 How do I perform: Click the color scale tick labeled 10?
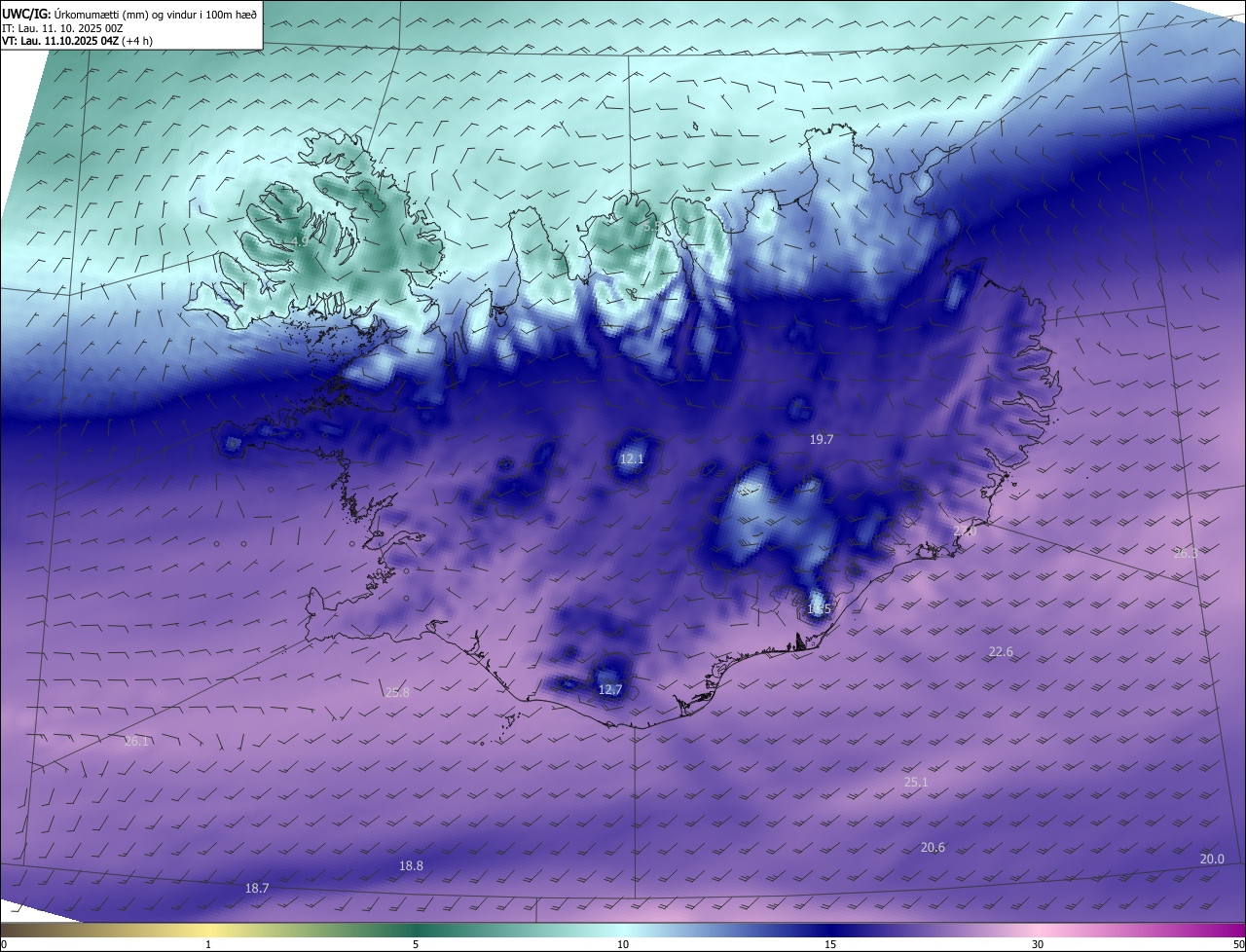point(623,944)
